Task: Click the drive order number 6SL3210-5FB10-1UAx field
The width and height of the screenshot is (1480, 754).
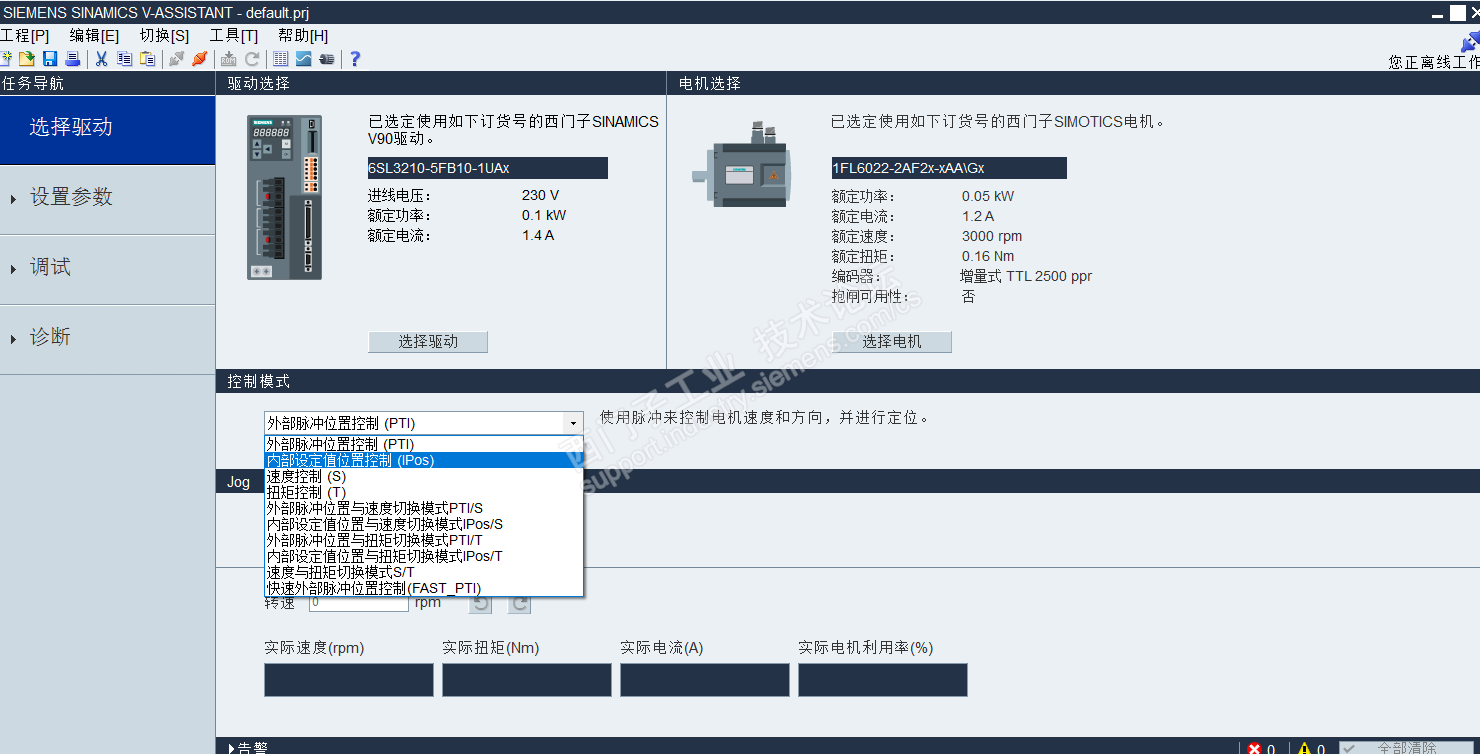Action: (487, 168)
